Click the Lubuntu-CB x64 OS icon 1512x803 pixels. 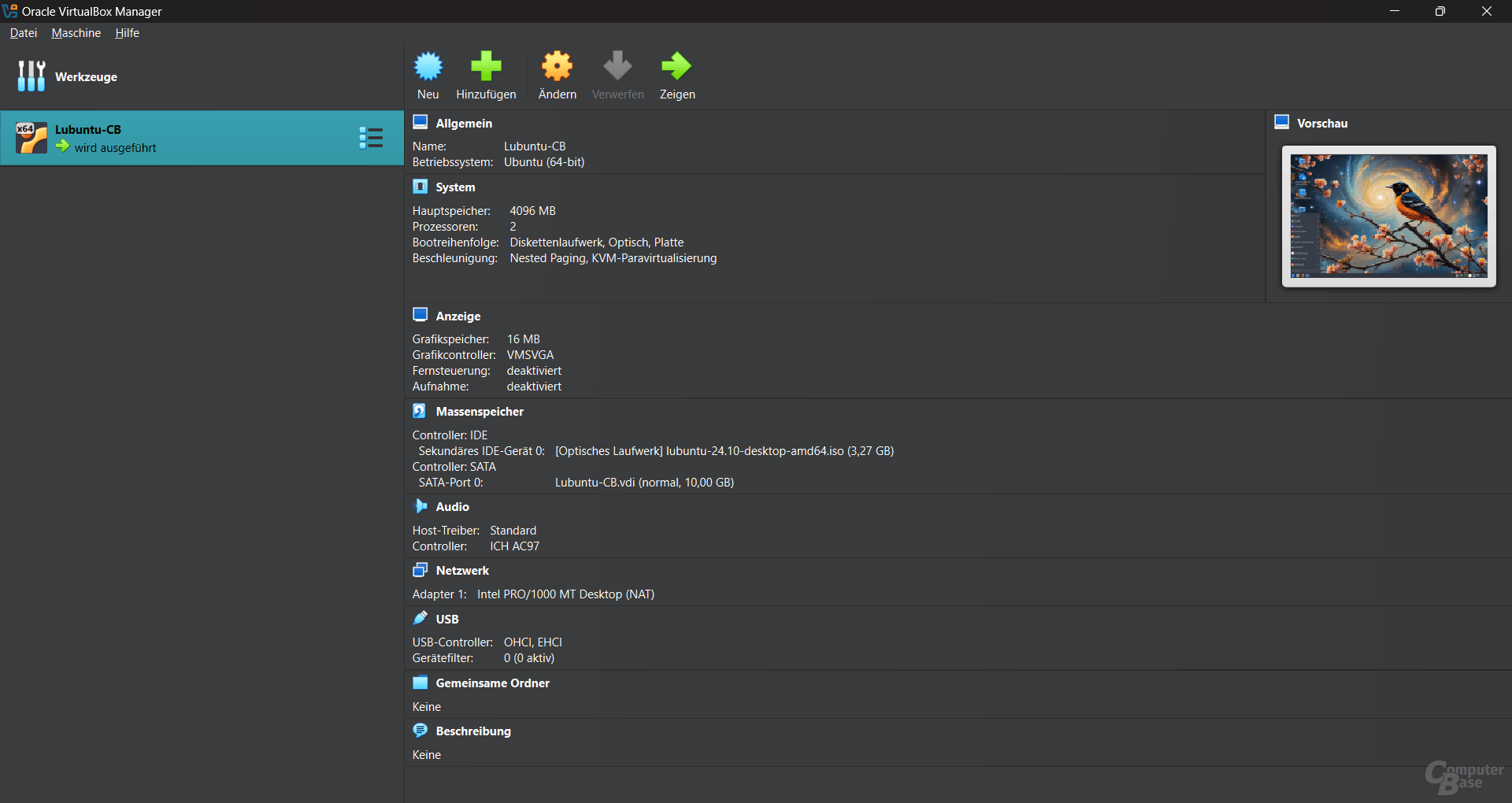[31, 138]
